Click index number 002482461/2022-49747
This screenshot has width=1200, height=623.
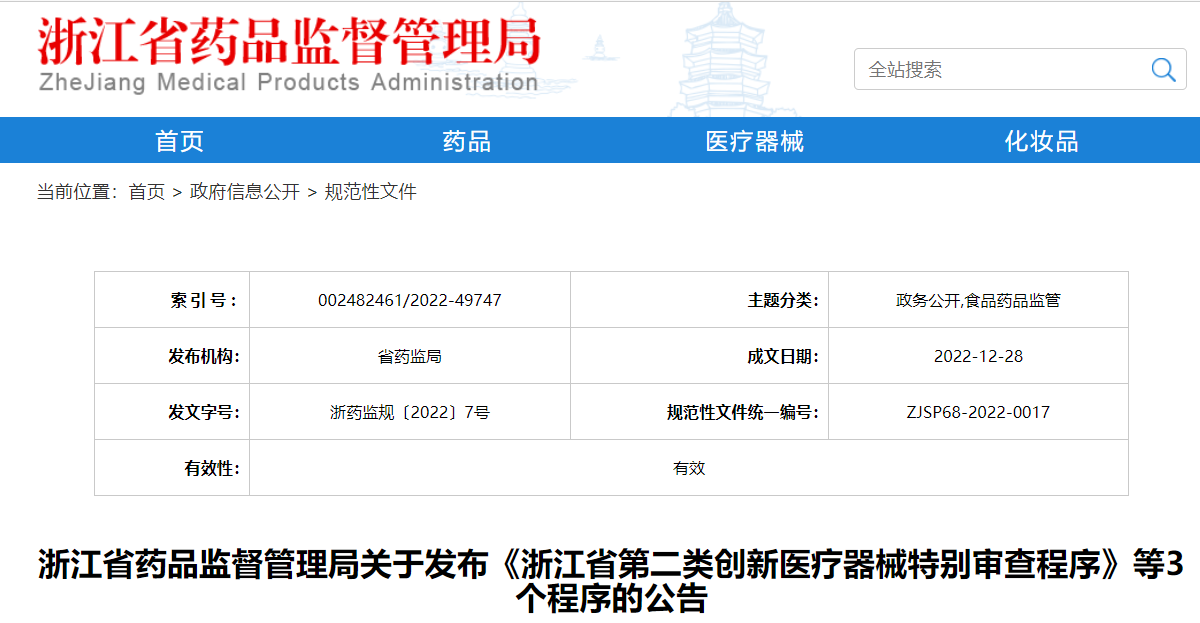click(x=410, y=300)
